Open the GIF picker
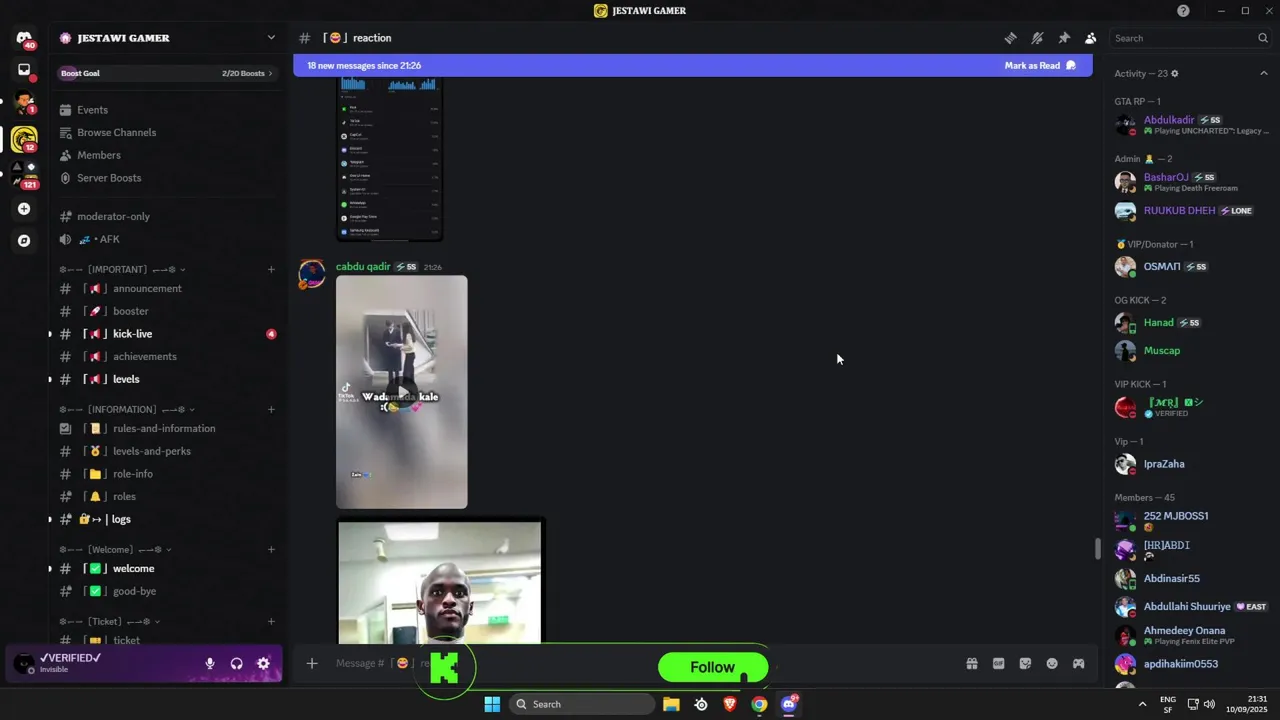Viewport: 1280px width, 720px height. pyautogui.click(x=998, y=663)
